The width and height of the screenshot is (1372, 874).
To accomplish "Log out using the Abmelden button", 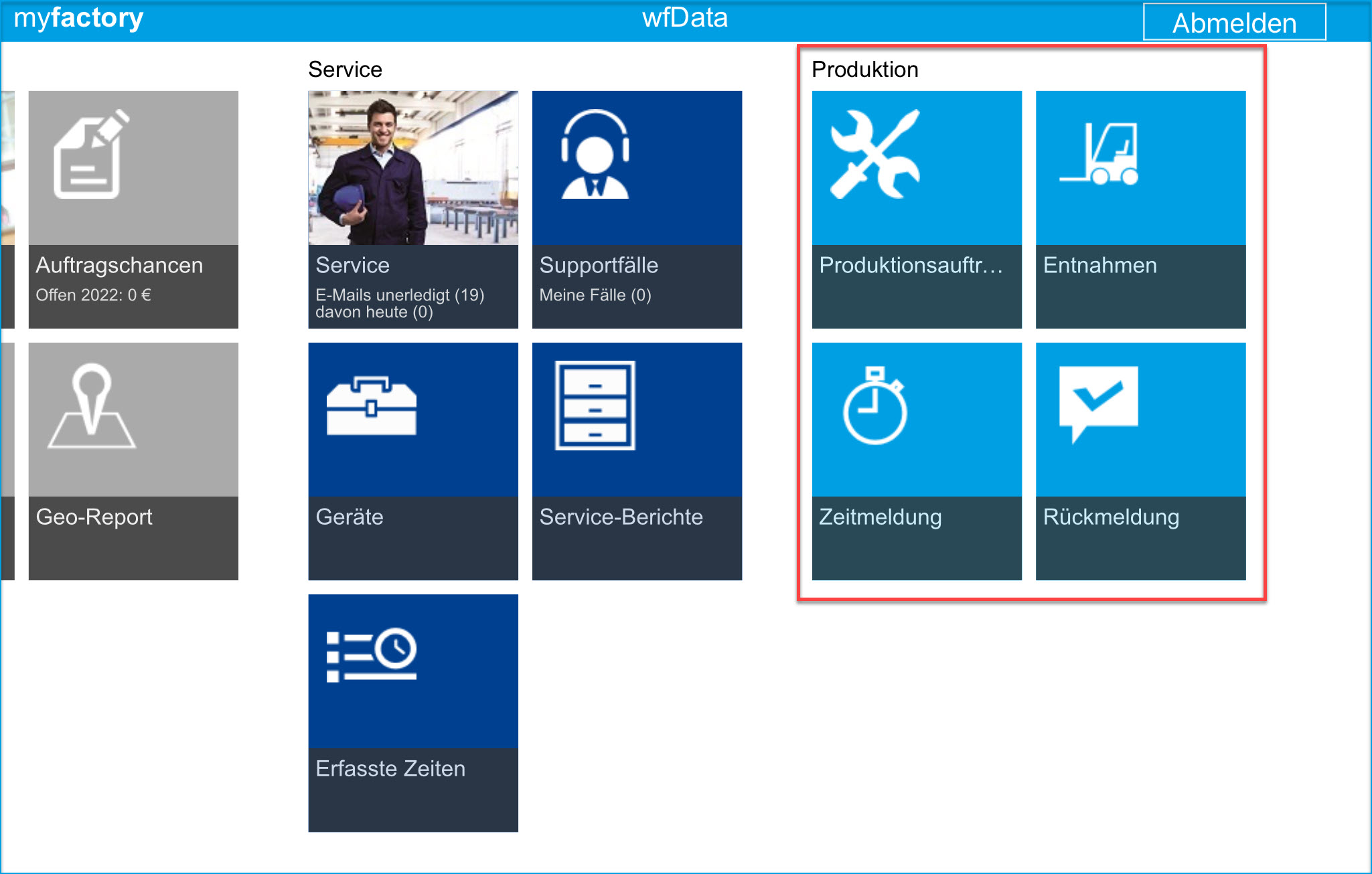I will point(1233,23).
